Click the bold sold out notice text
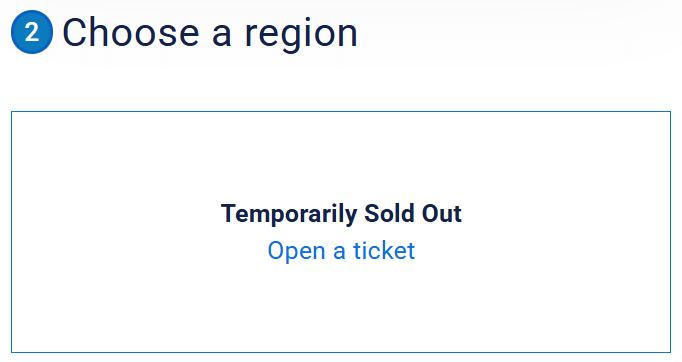 pyautogui.click(x=341, y=214)
